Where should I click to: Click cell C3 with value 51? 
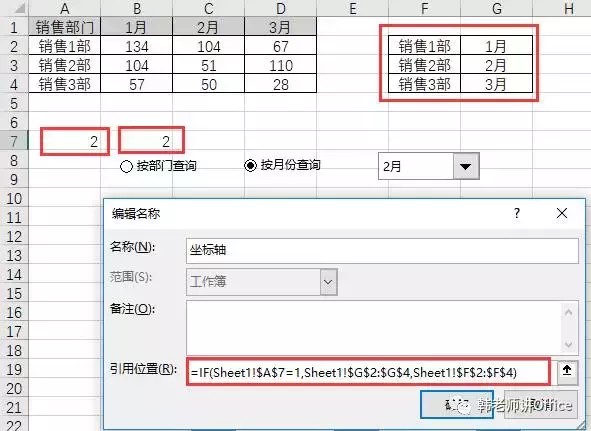point(208,65)
